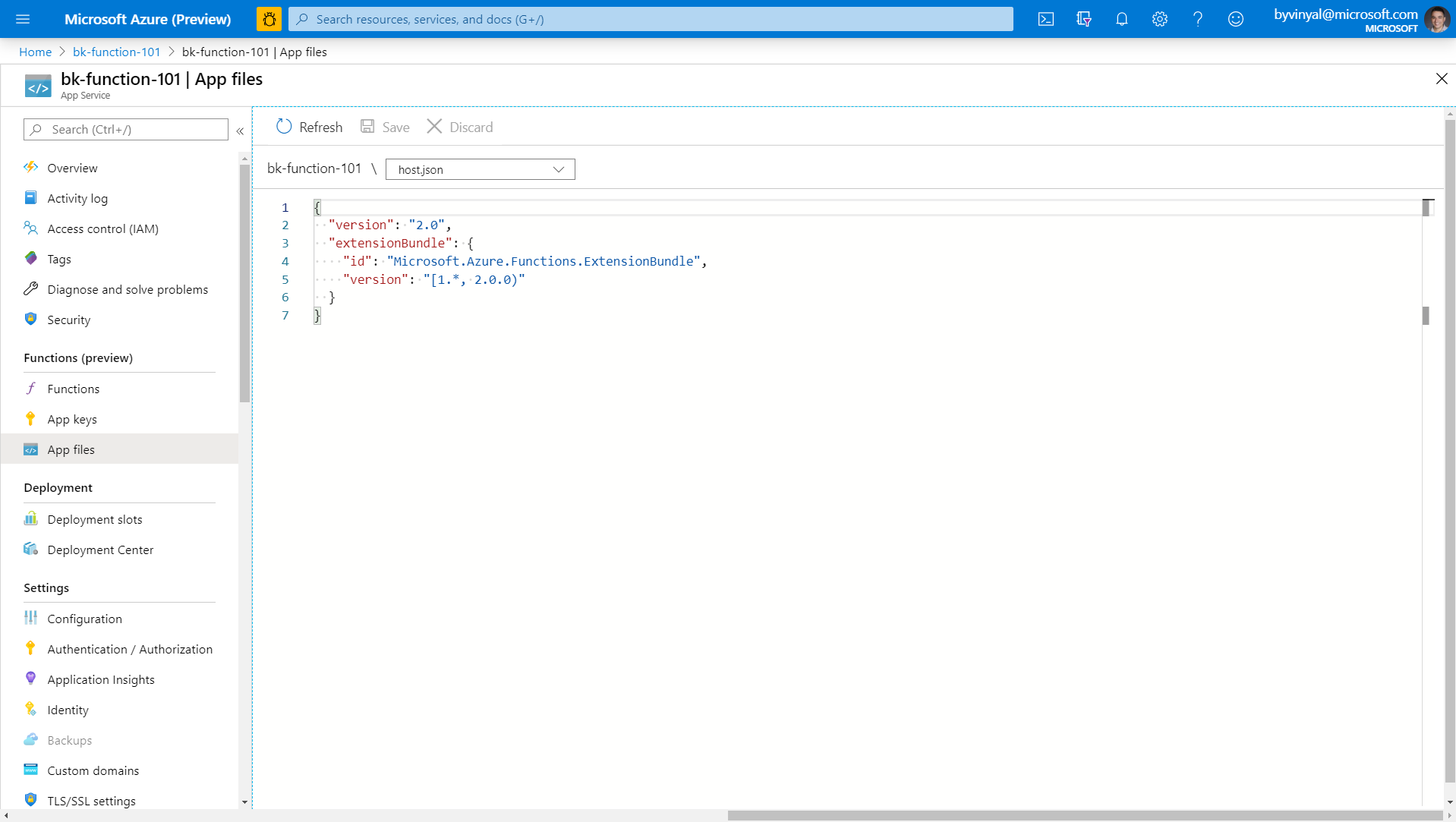Click the search resources input field

tap(653, 19)
